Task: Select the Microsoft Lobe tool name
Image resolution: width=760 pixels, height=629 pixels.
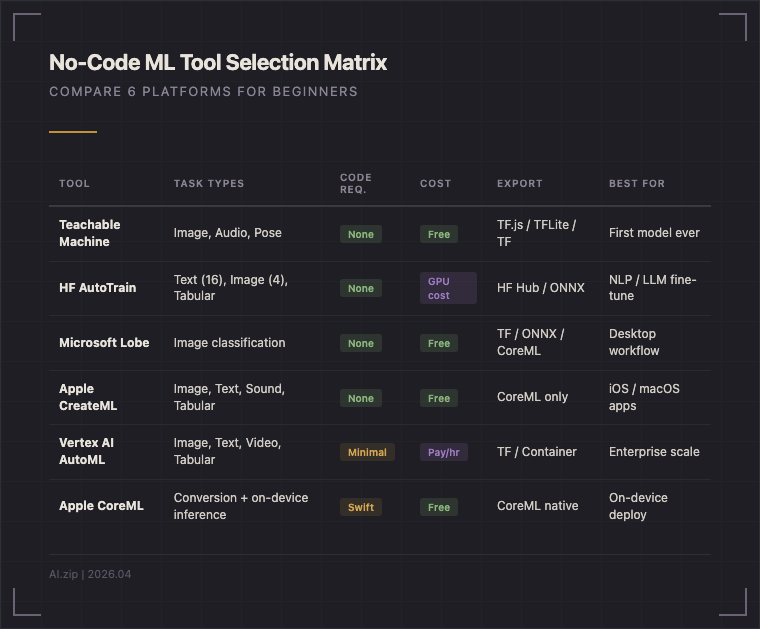Action: [104, 343]
